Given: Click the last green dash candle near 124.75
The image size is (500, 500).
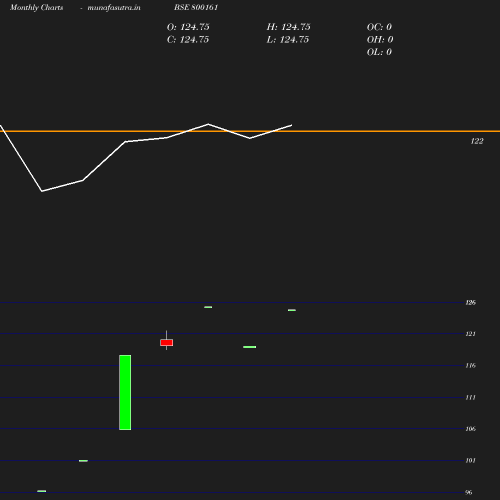Looking at the screenshot, I should point(292,310).
